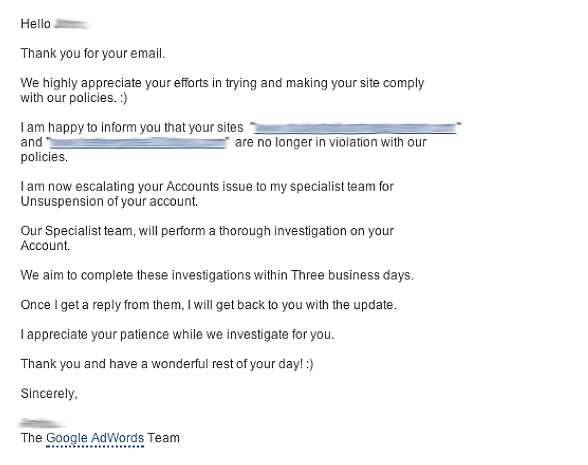Click the blurred recipient name after Hello
This screenshot has height=465, width=588.
71,24
